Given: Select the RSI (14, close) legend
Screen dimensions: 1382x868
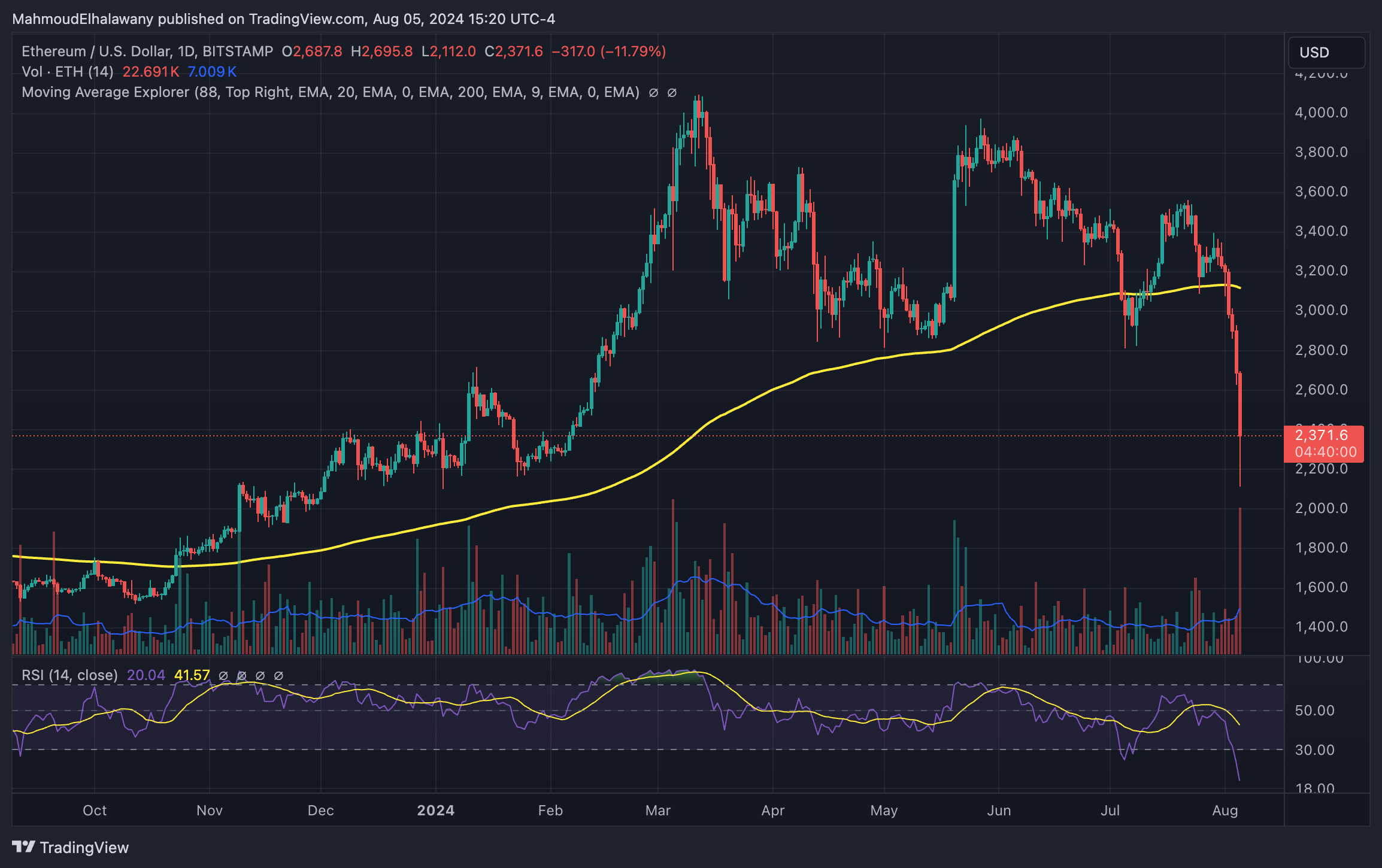Looking at the screenshot, I should point(69,675).
